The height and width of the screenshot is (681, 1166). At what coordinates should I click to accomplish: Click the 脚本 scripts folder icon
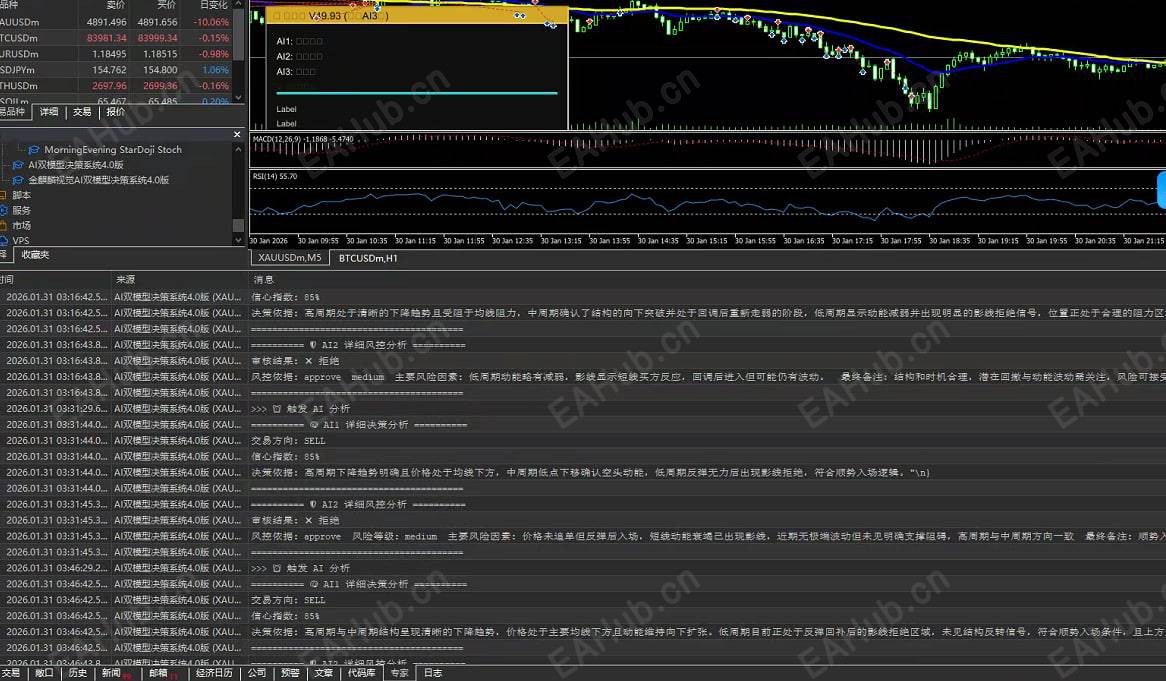click(x=3, y=195)
